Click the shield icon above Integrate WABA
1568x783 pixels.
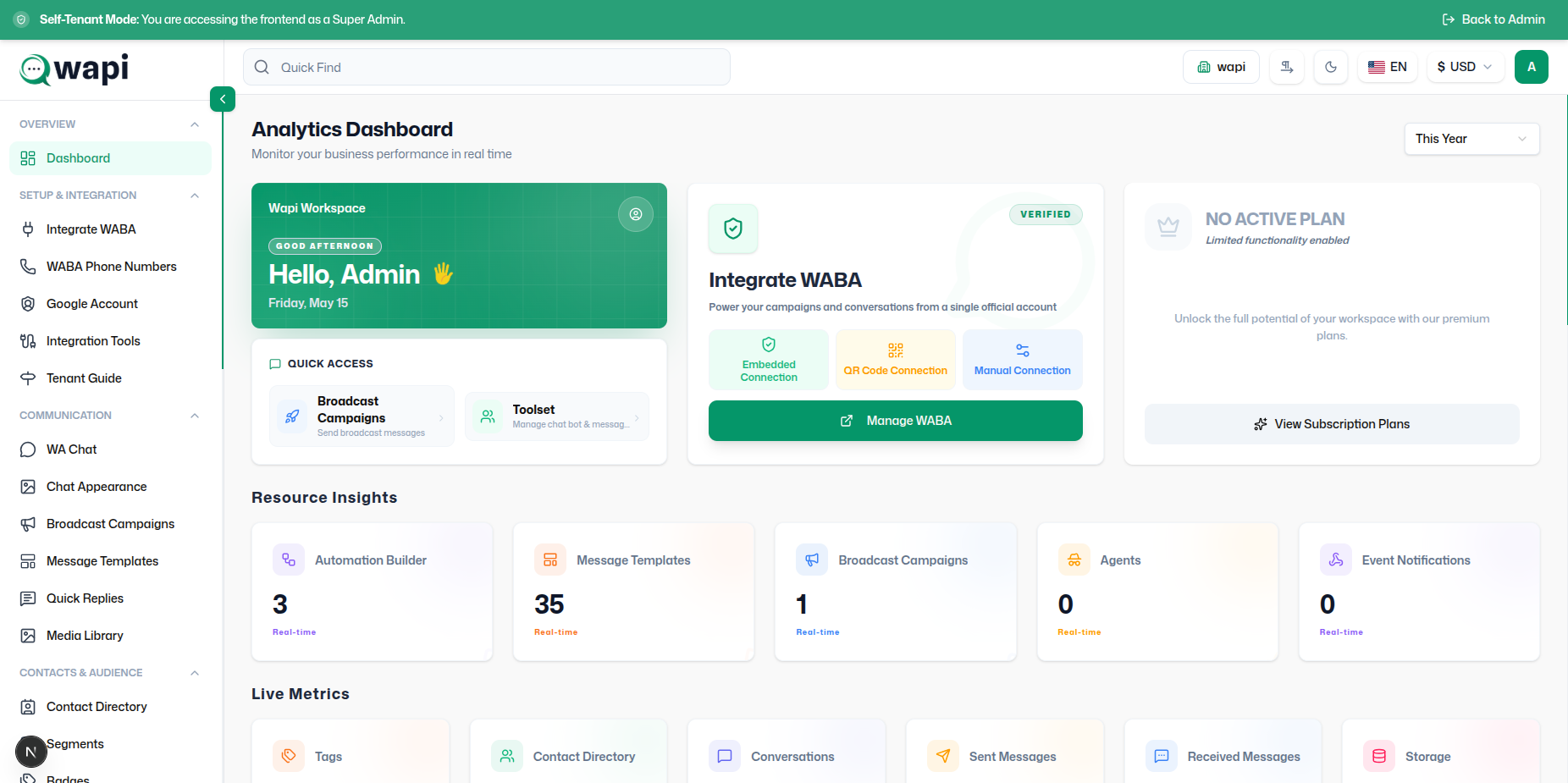coord(733,228)
